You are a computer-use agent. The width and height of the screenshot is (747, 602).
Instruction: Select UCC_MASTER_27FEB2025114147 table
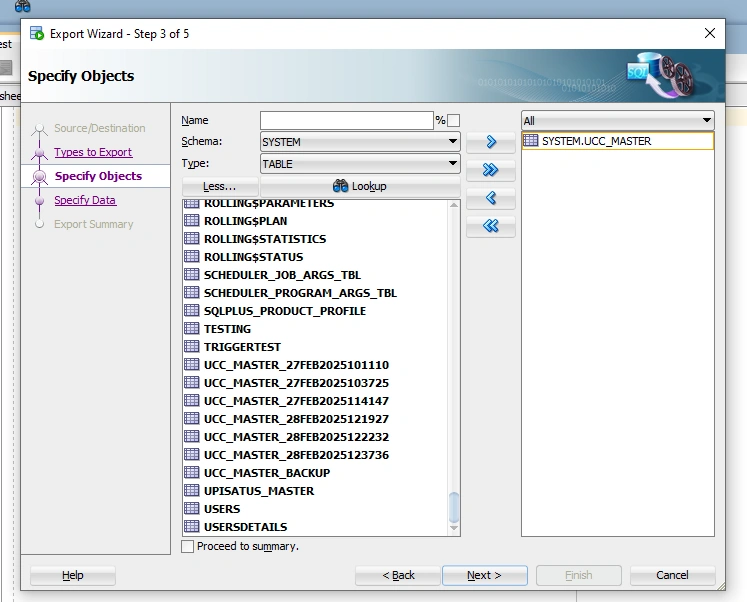pos(296,401)
